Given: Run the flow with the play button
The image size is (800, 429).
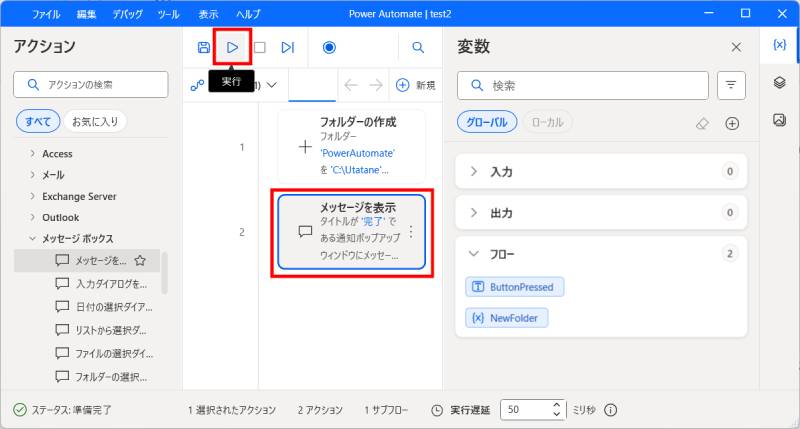Looking at the screenshot, I should tap(232, 47).
